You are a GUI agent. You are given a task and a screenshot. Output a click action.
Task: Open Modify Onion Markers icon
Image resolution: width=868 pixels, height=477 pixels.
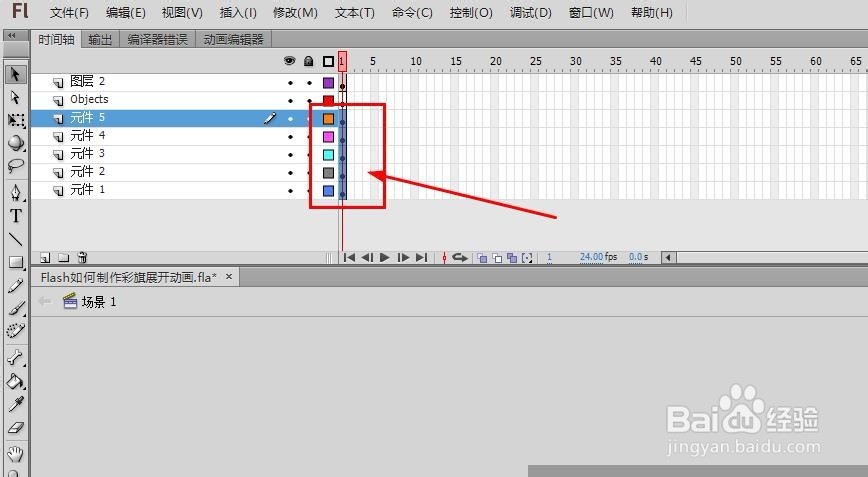(x=527, y=258)
